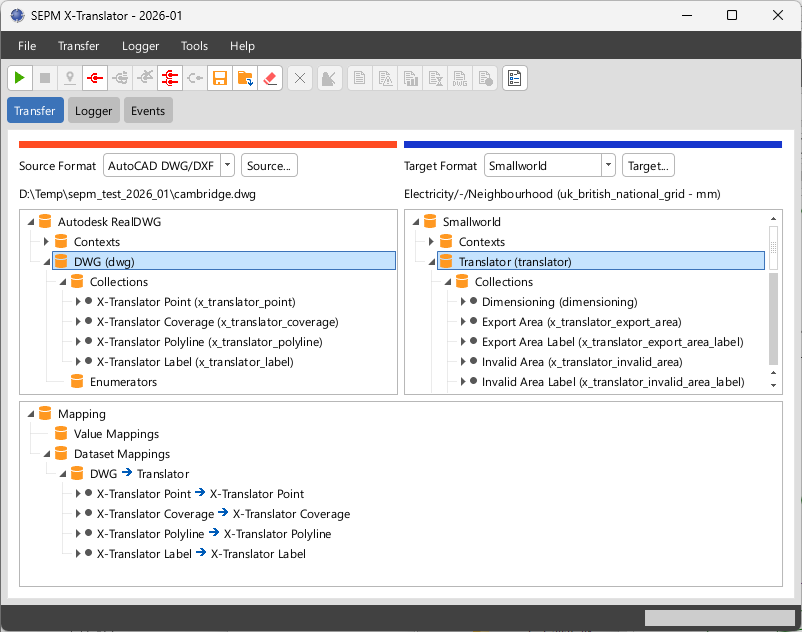Click the gray X delete toolbar icon
Screen dimensions: 802x632
300,78
